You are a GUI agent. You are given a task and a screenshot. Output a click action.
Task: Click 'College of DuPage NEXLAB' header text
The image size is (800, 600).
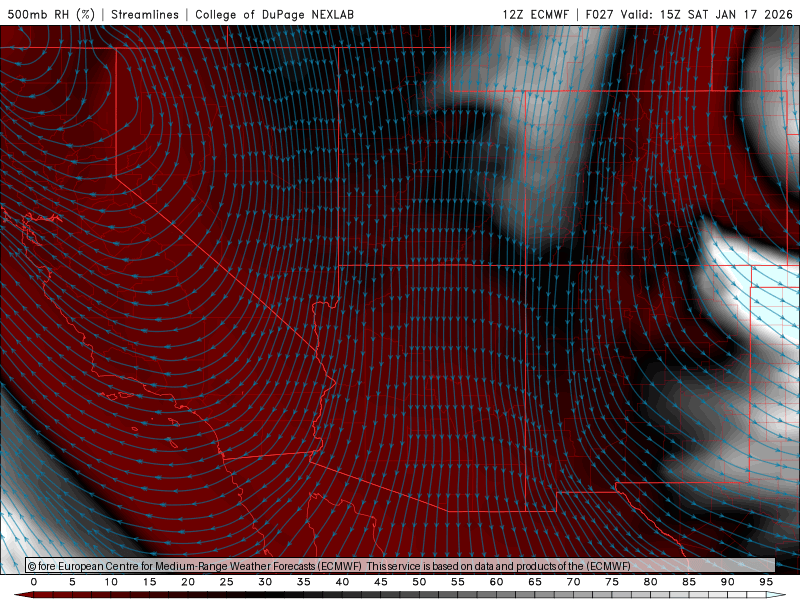coord(274,14)
